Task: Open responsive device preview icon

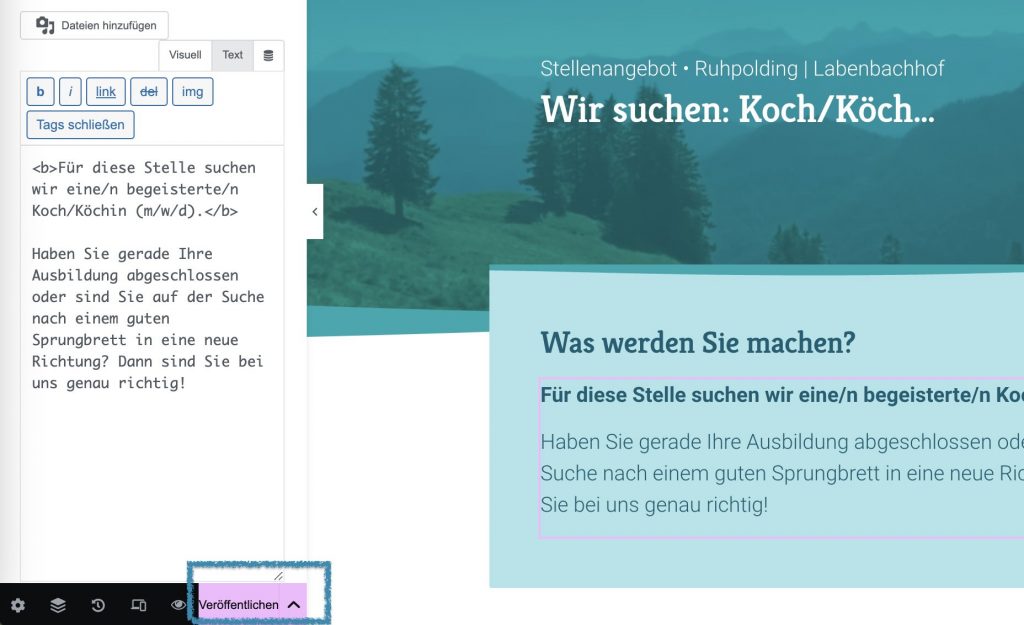Action: pos(138,605)
